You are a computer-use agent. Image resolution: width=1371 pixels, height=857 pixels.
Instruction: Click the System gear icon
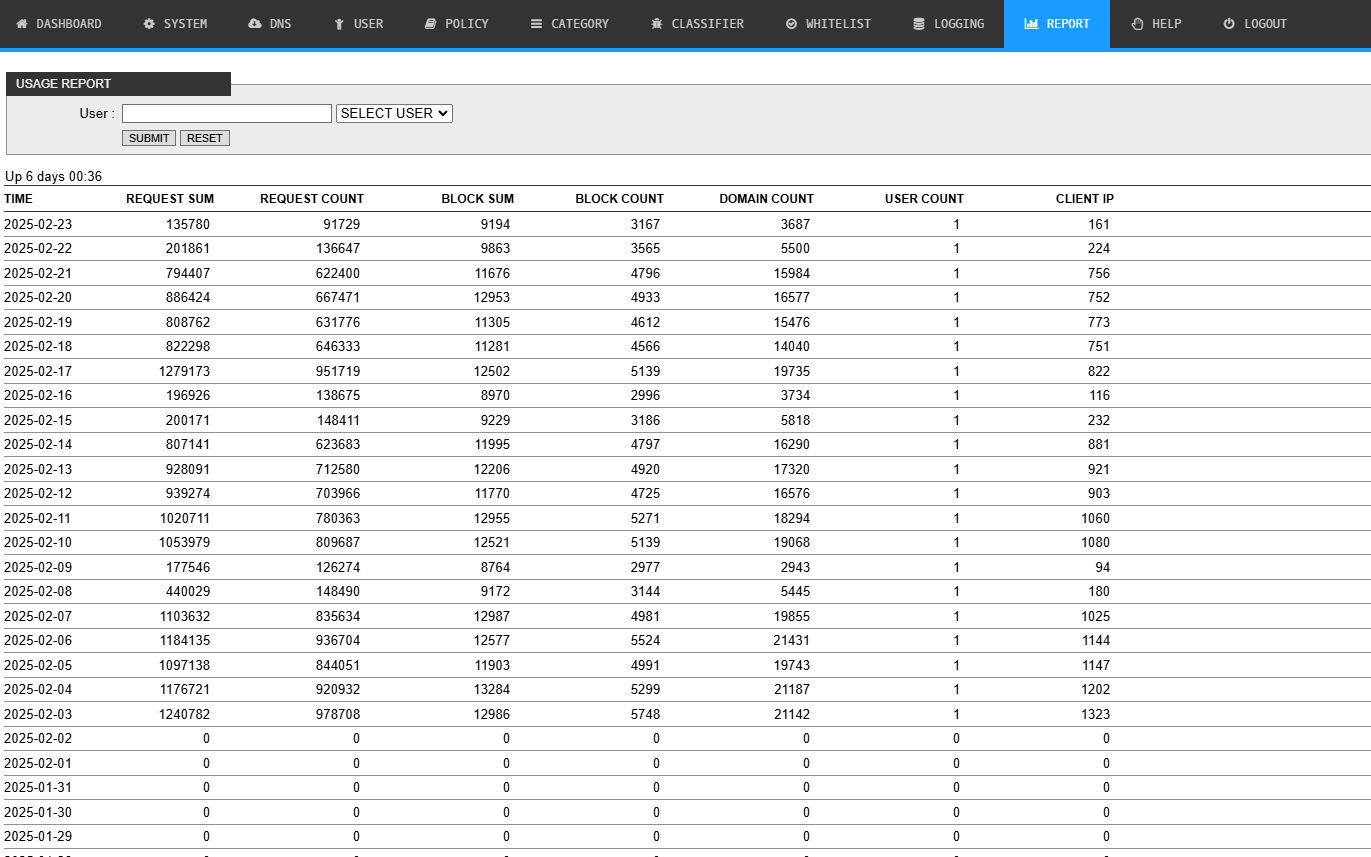point(149,24)
